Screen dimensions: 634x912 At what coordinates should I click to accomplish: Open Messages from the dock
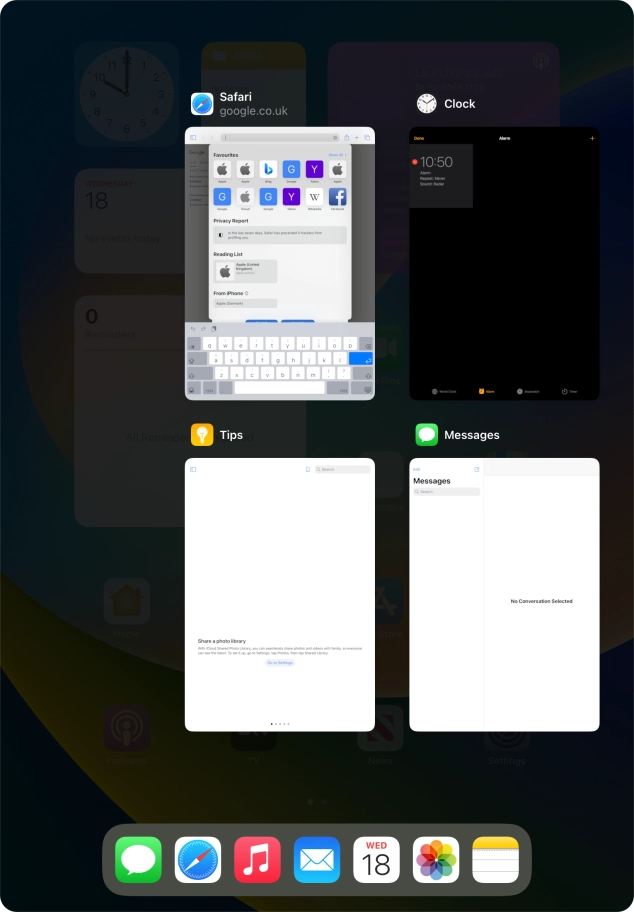[138, 860]
